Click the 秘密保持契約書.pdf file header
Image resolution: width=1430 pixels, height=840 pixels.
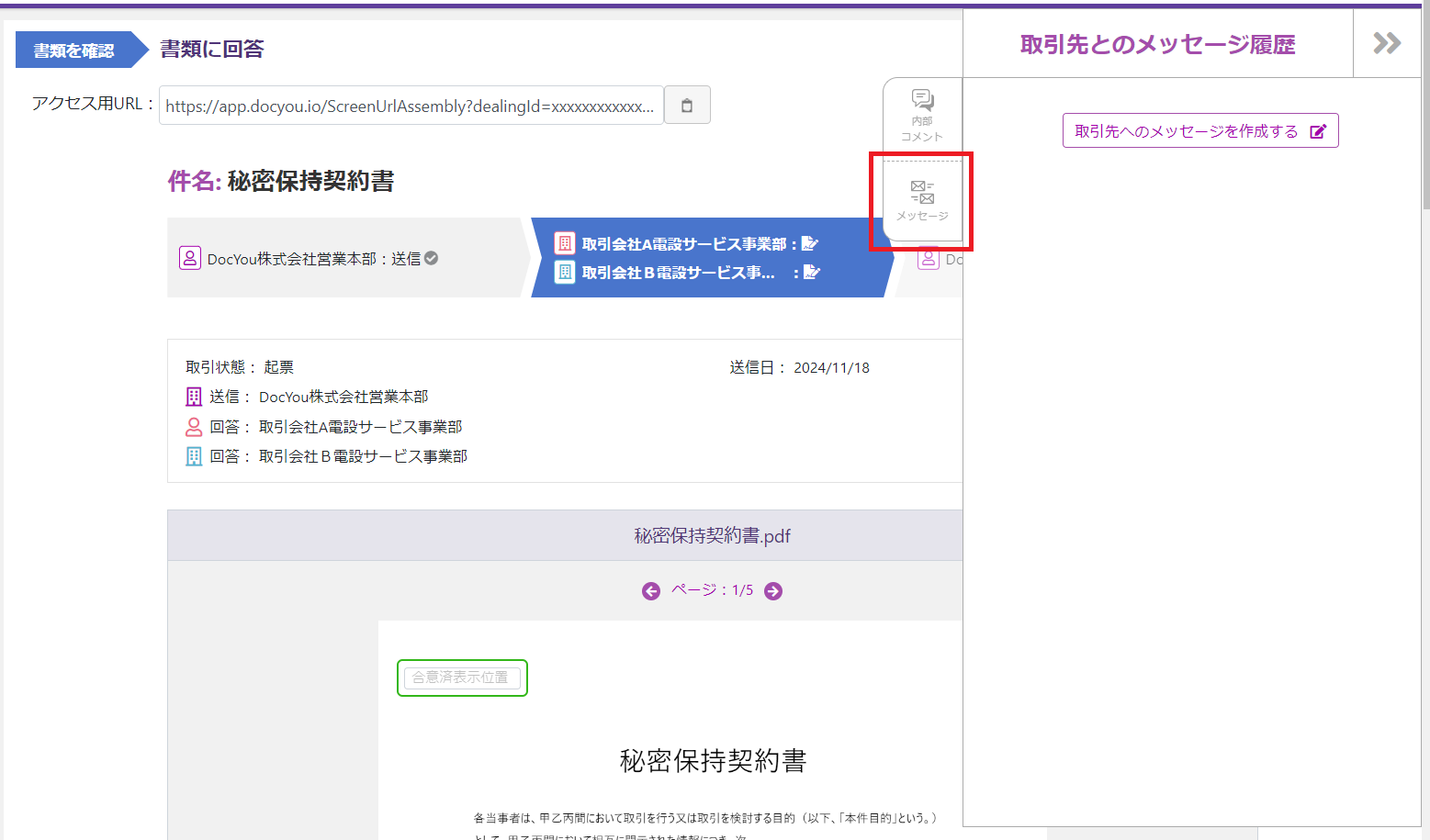(712, 536)
